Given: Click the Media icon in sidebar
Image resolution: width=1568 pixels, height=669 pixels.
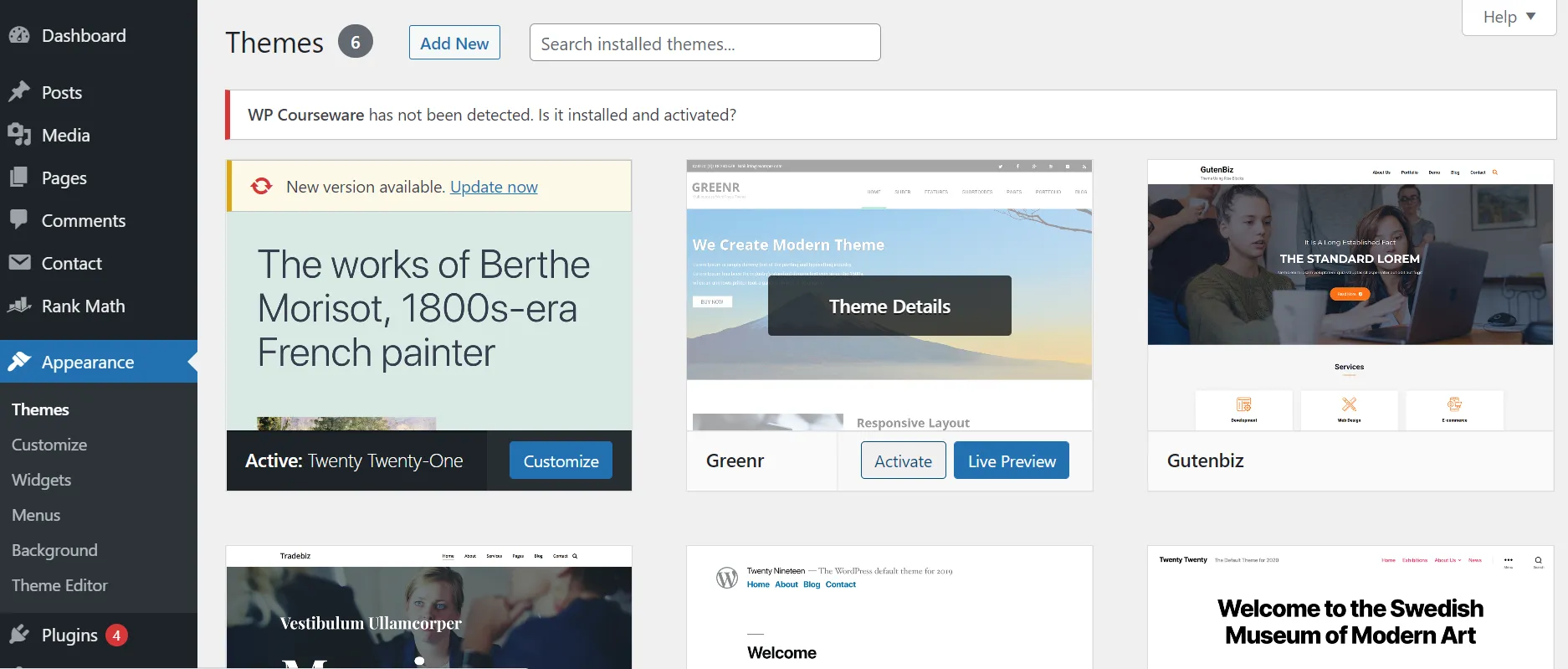Looking at the screenshot, I should click(19, 135).
